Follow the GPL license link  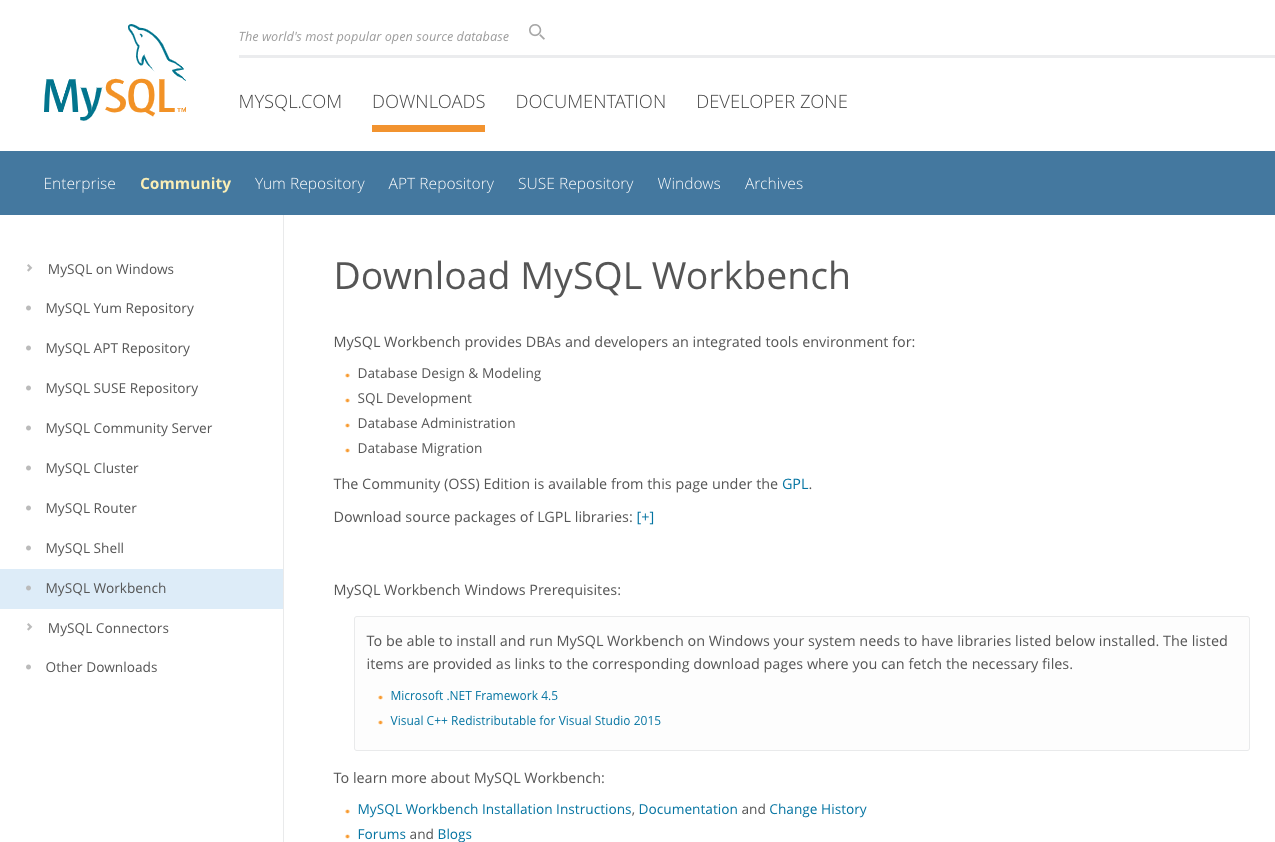point(795,484)
